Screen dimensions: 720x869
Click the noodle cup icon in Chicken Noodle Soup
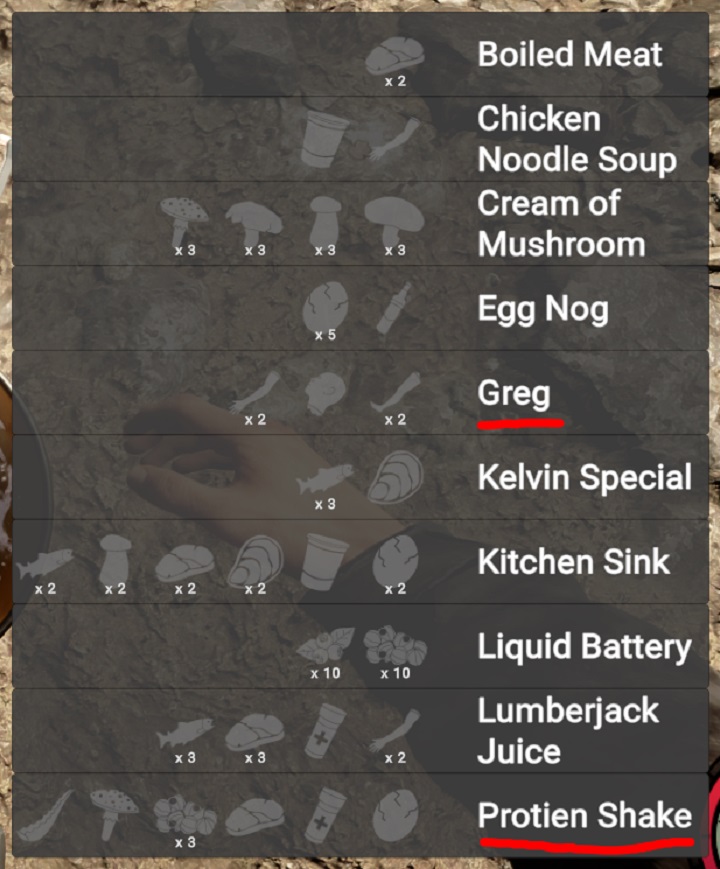tap(324, 139)
